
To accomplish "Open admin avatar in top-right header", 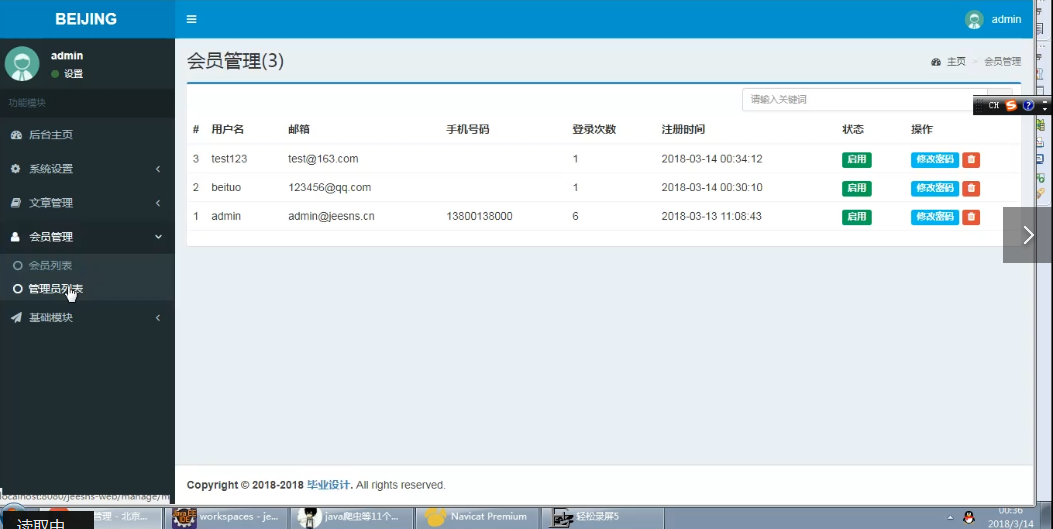I will pyautogui.click(x=974, y=19).
